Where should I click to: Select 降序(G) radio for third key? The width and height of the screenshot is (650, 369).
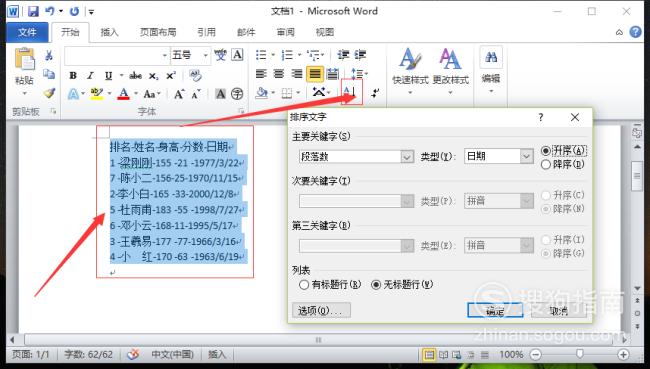click(x=546, y=253)
